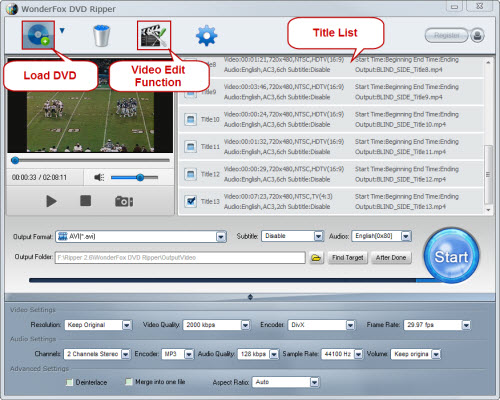Click the title list scrollbar thumb
Viewport: 500px width, 400px height.
coord(488,174)
